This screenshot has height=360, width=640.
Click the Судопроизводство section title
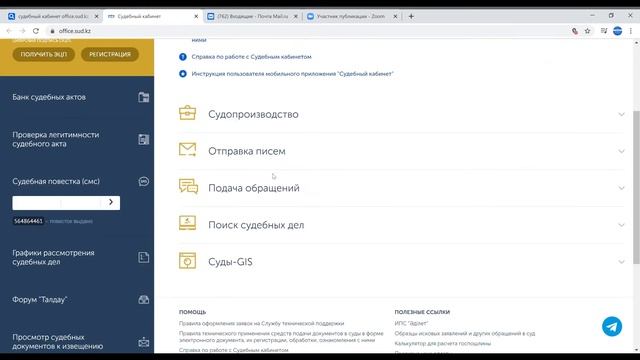pos(253,114)
